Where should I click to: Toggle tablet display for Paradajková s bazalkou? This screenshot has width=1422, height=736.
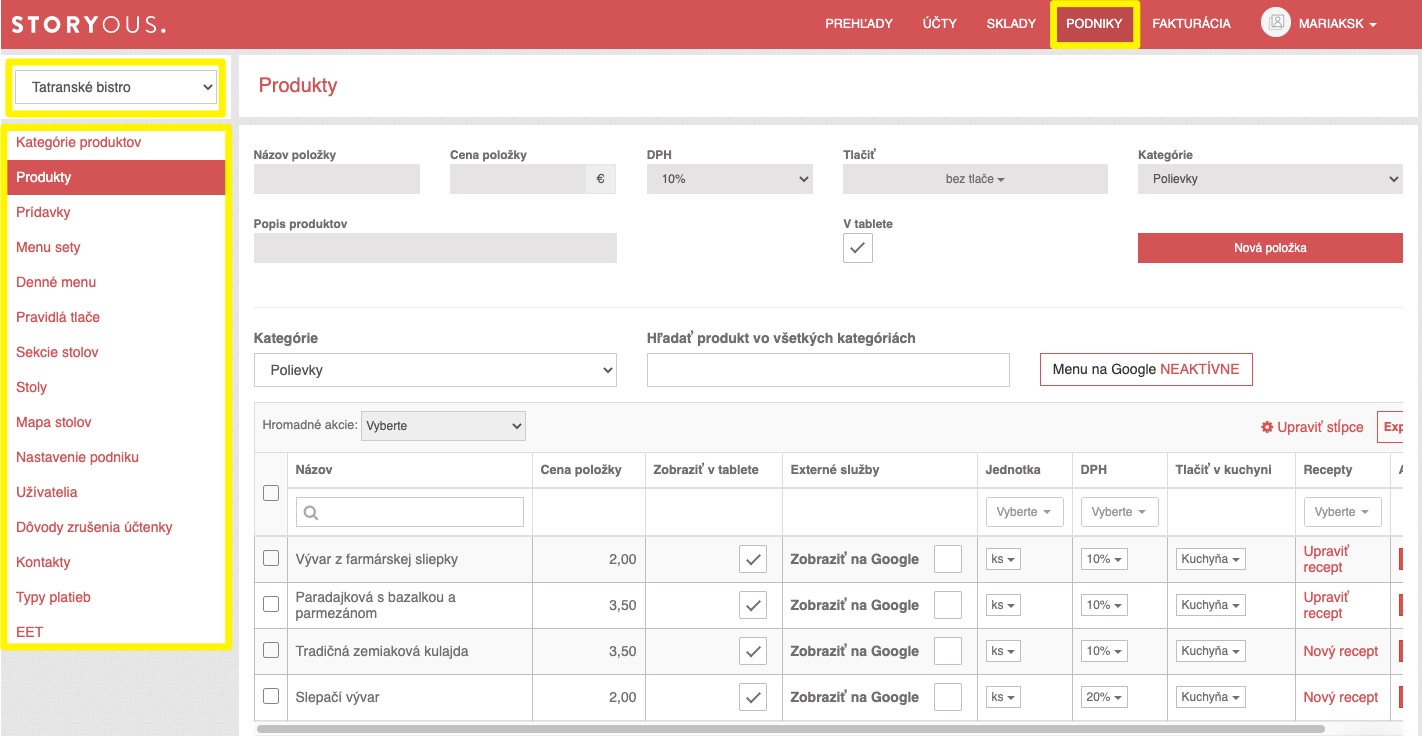coord(753,605)
